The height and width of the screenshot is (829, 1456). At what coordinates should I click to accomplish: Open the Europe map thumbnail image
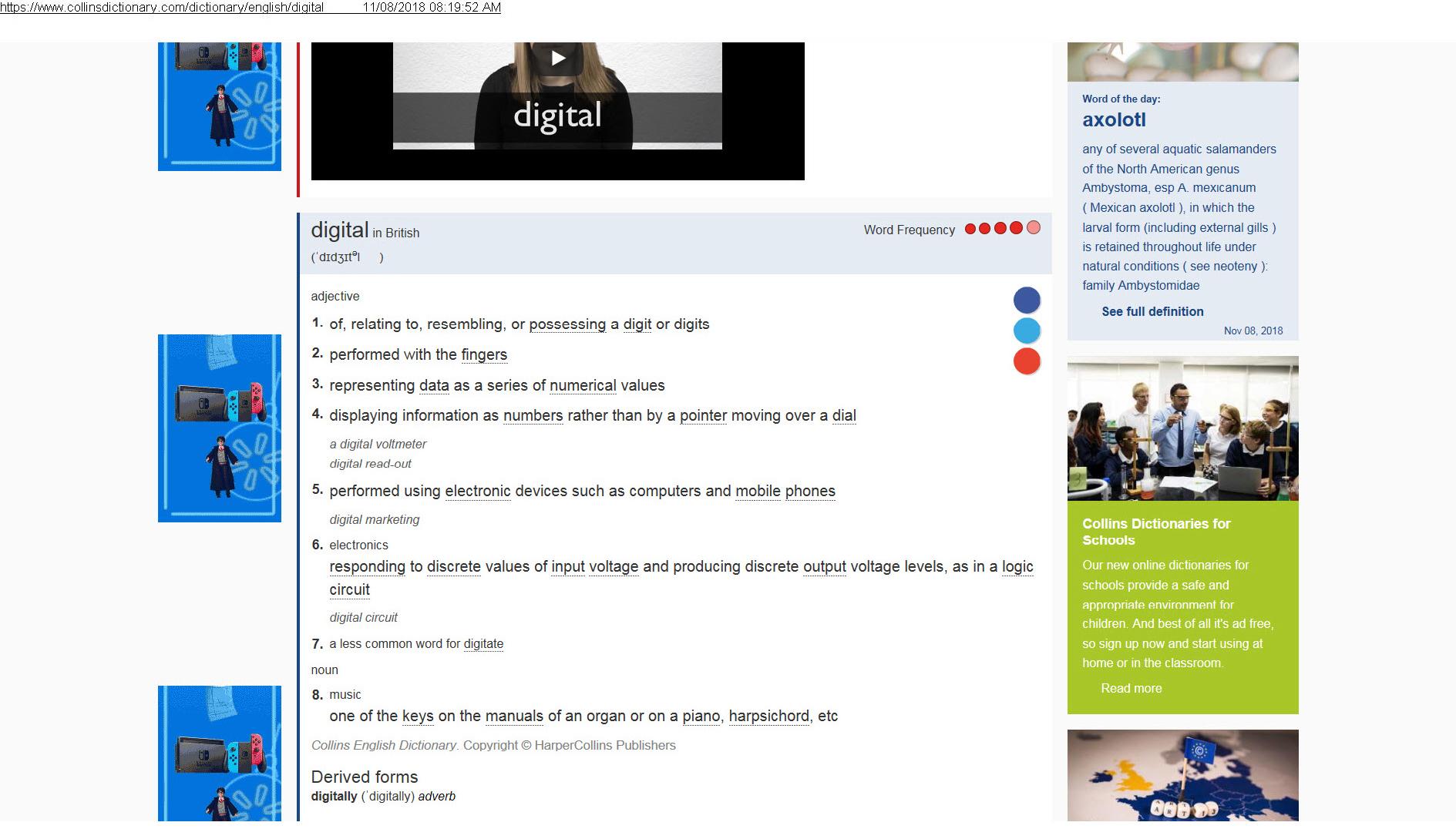coord(1182,775)
